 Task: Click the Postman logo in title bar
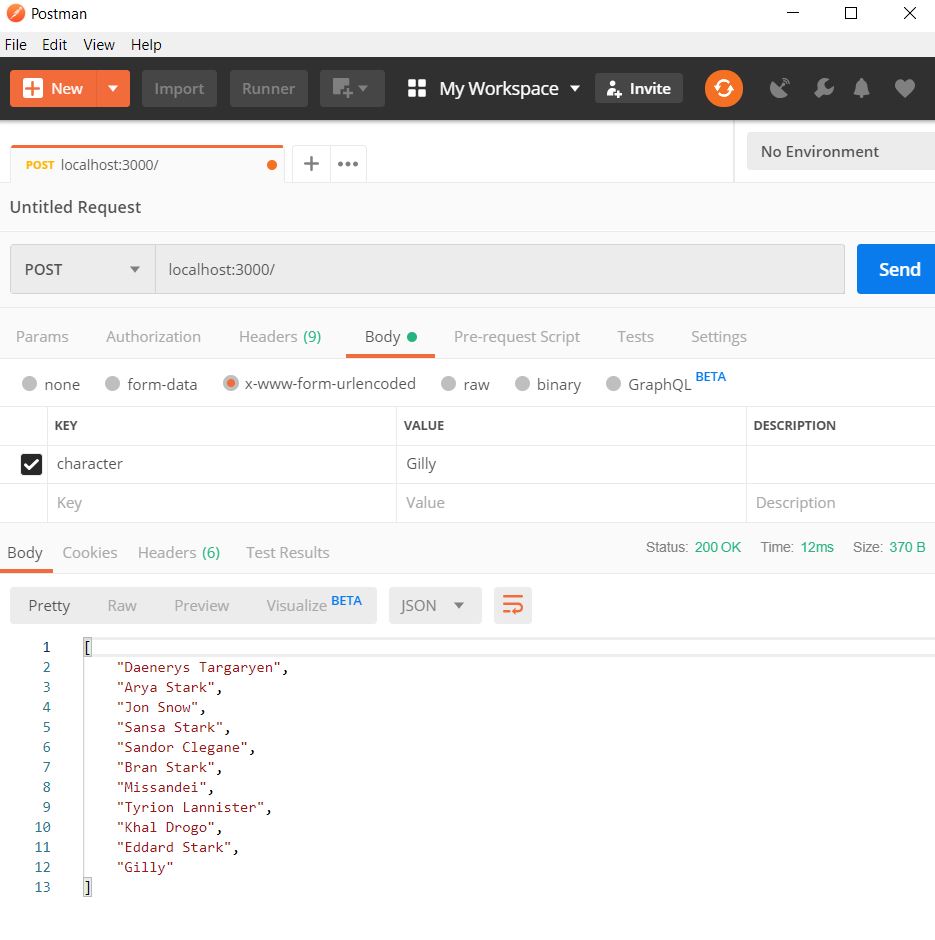coord(16,13)
